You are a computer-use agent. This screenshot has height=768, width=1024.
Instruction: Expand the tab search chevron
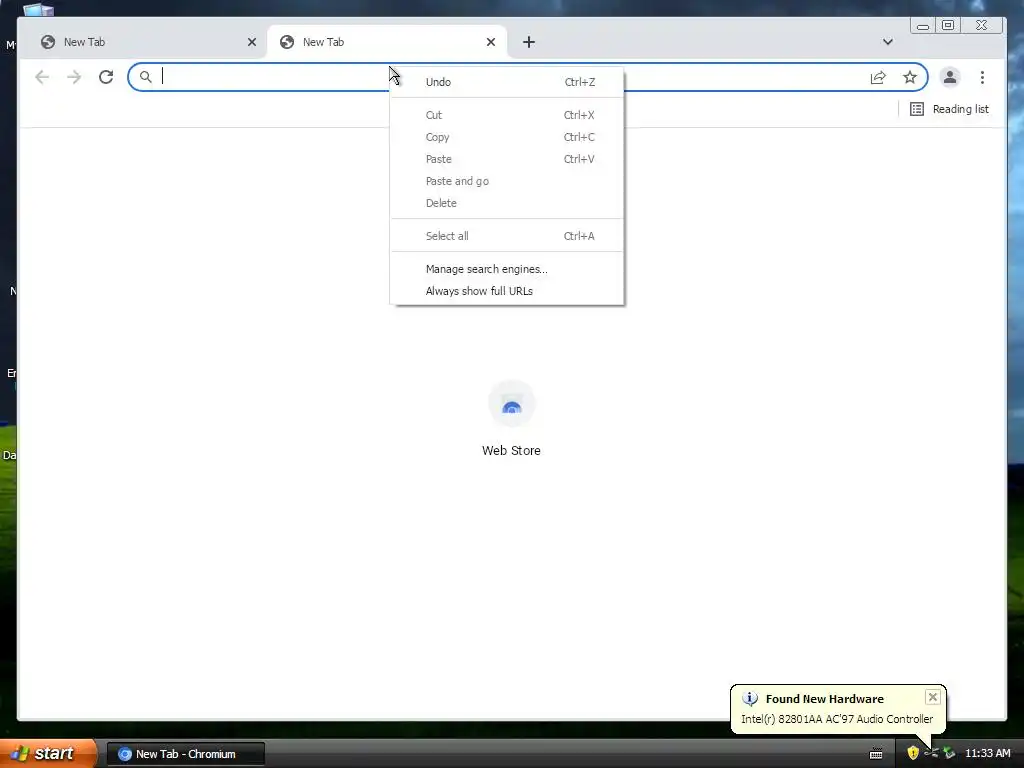point(888,42)
